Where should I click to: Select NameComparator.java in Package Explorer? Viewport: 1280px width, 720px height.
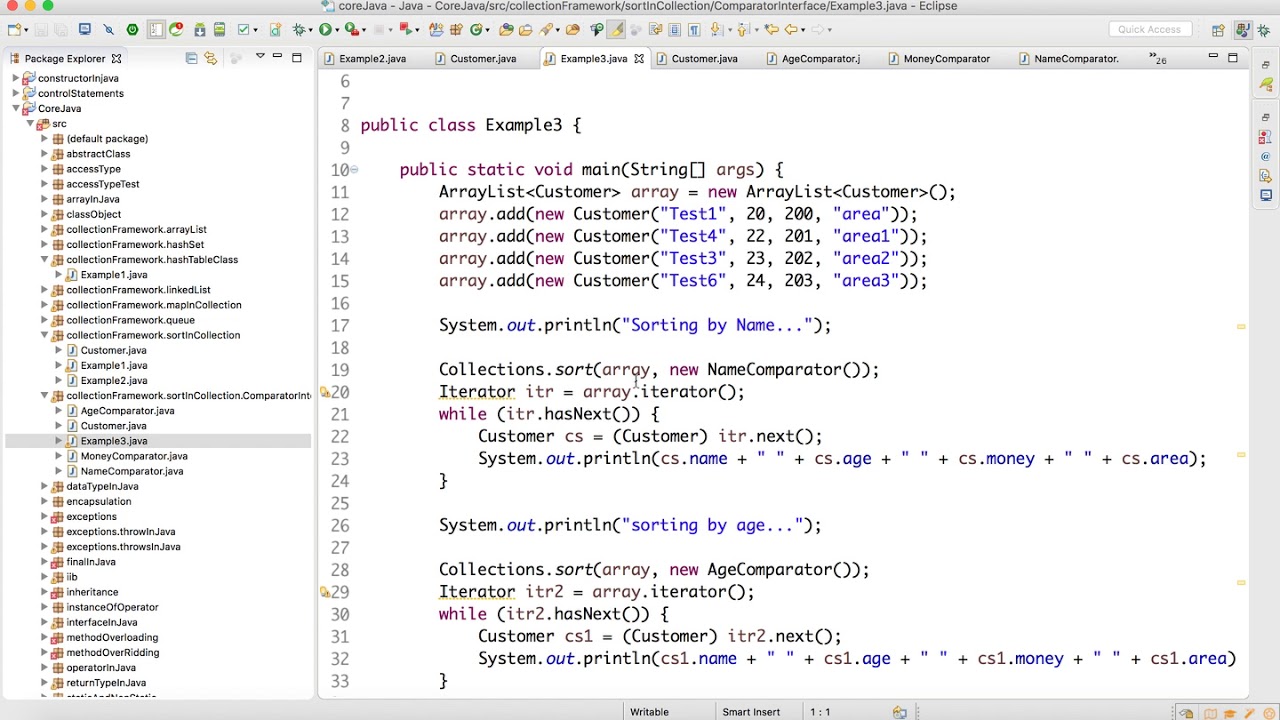pos(131,471)
